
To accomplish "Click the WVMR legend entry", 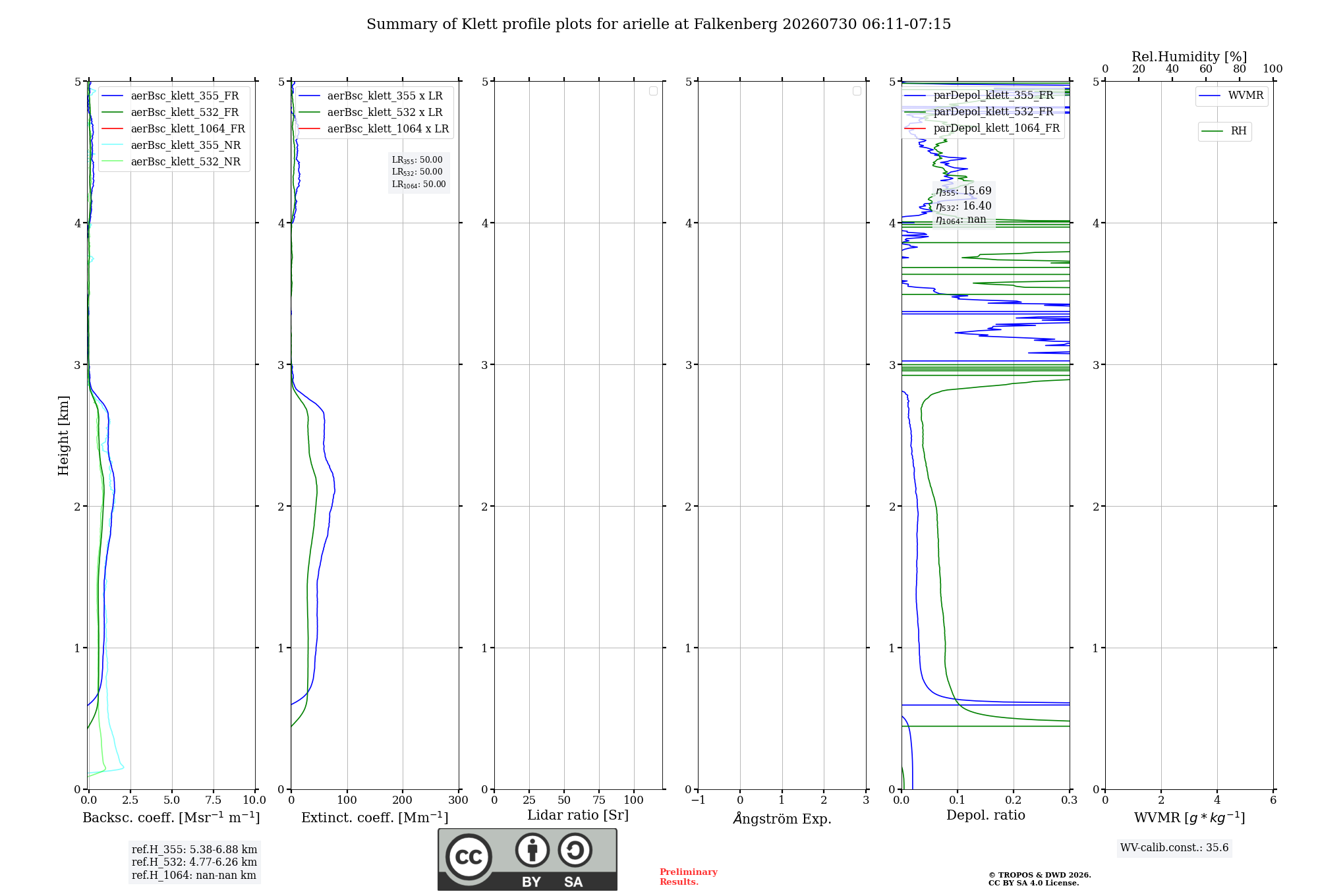I will point(1231,96).
